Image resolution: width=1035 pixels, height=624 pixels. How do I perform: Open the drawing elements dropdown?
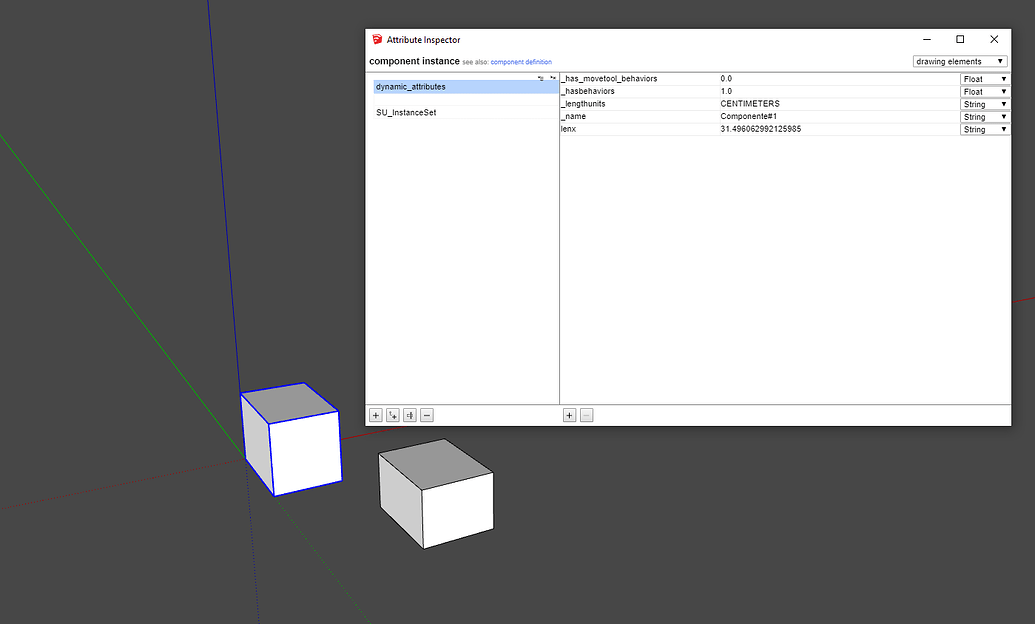tap(959, 61)
